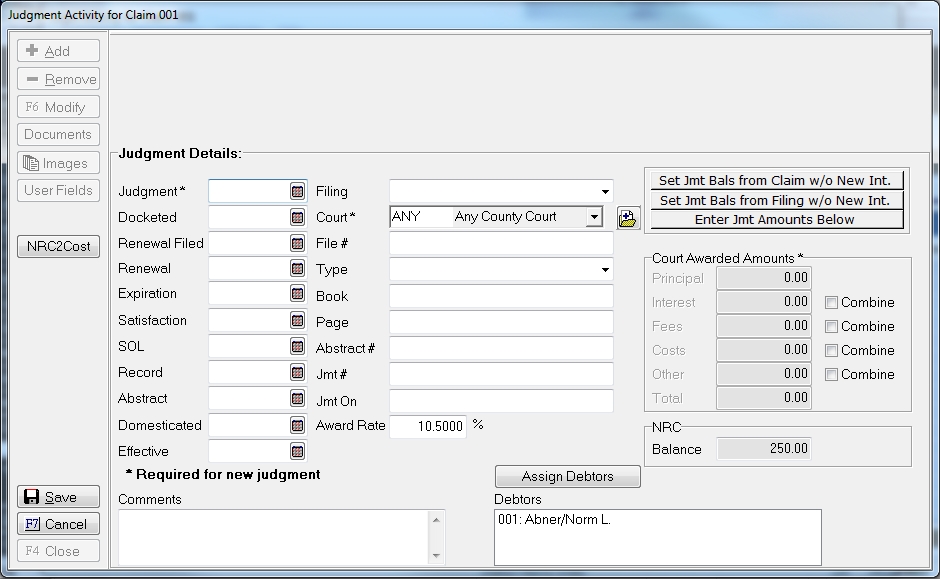Open the Expiration date calendar icon
This screenshot has height=579, width=940.
click(x=297, y=294)
